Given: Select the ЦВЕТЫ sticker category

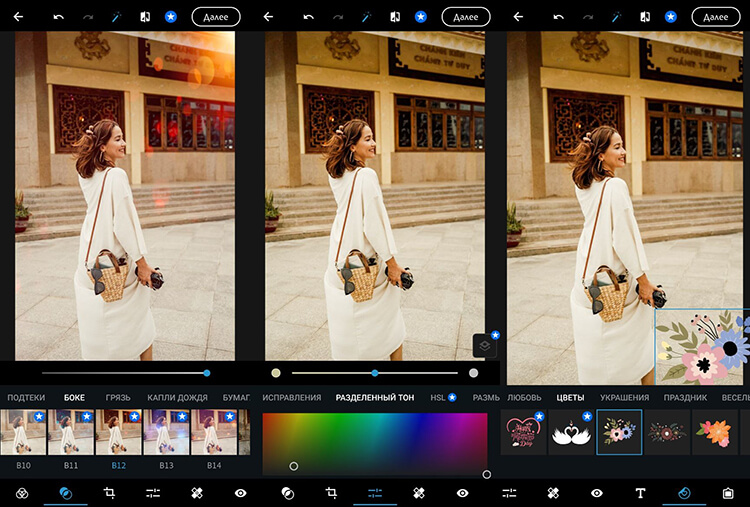Looking at the screenshot, I should [x=570, y=397].
